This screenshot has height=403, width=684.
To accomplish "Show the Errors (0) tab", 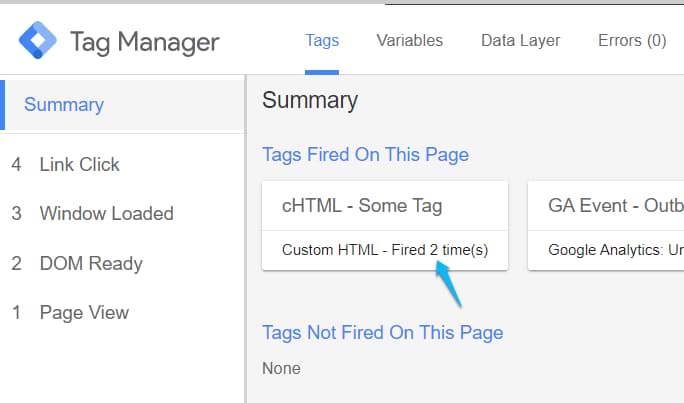I will (632, 41).
